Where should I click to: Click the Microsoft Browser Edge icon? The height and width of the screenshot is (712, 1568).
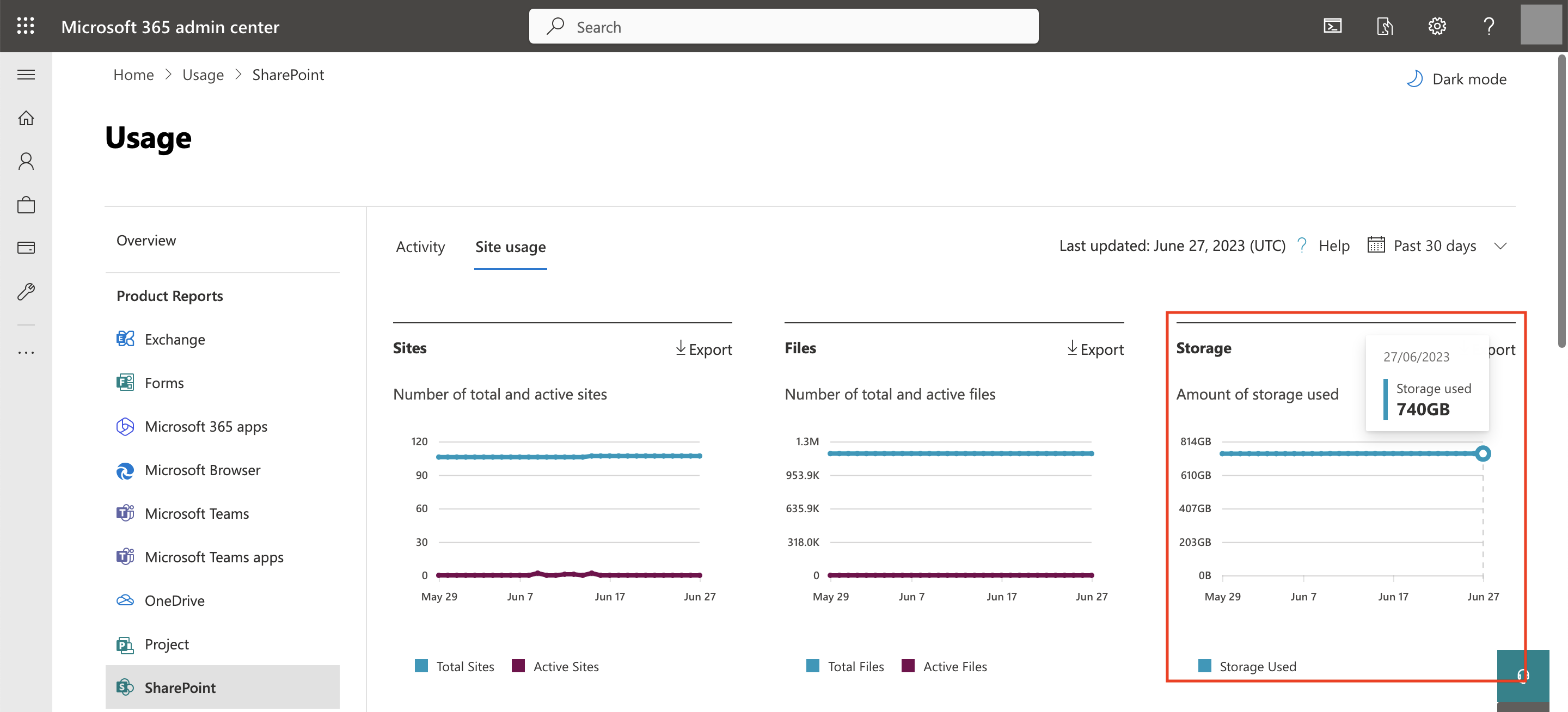point(125,470)
